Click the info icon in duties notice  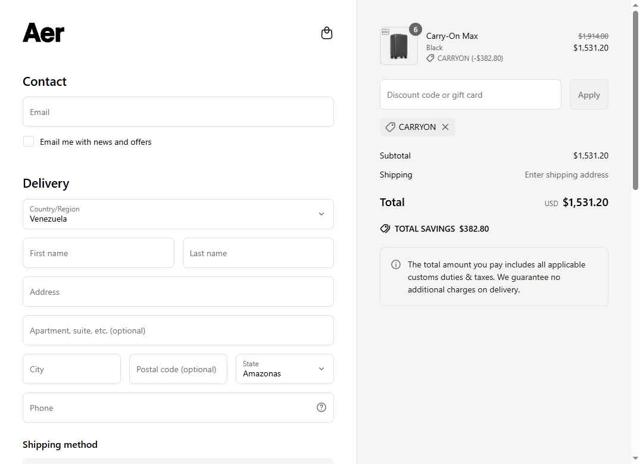pos(396,264)
